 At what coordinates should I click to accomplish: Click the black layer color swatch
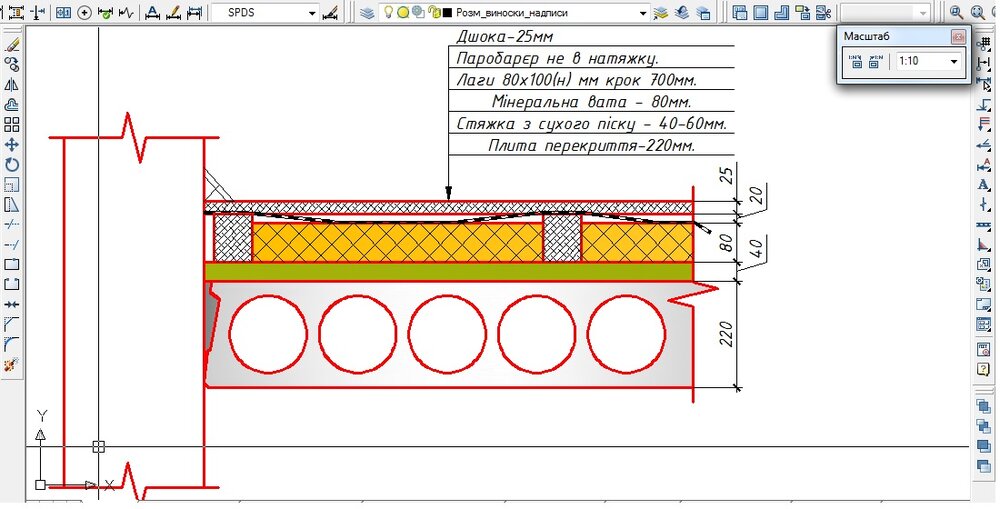coord(446,13)
